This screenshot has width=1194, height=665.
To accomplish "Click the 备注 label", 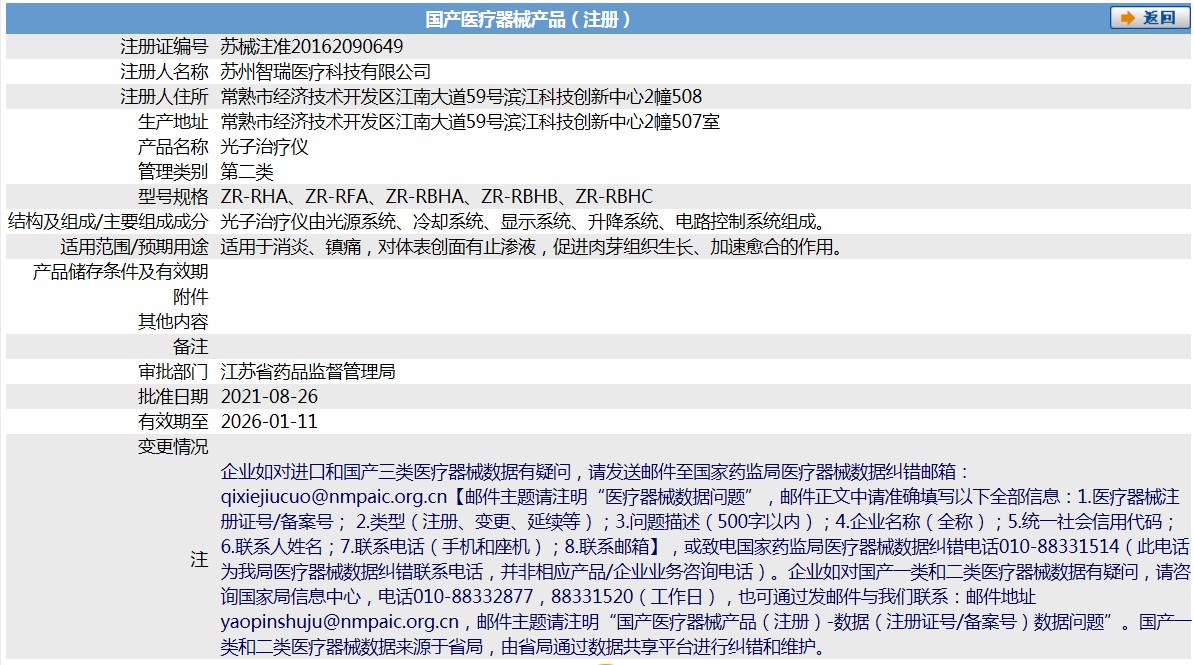I will tap(190, 347).
